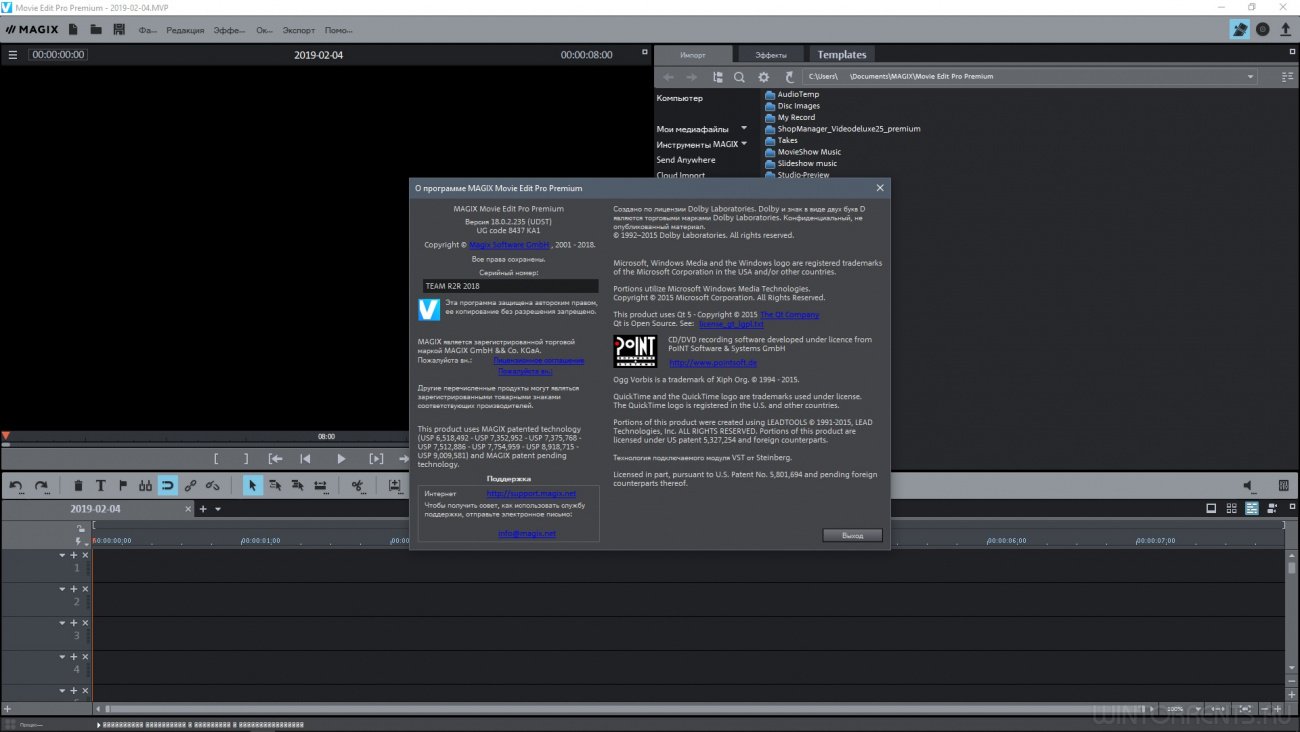This screenshot has width=1300, height=732.
Task: Undo the last action
Action: (16, 486)
